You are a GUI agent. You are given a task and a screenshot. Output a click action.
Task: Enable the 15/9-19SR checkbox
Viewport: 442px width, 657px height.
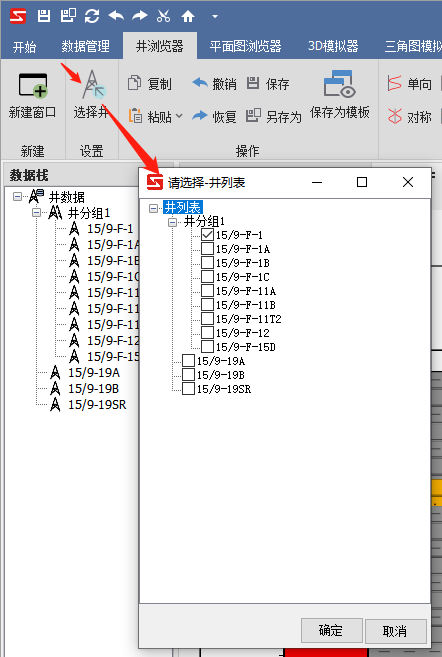point(189,388)
